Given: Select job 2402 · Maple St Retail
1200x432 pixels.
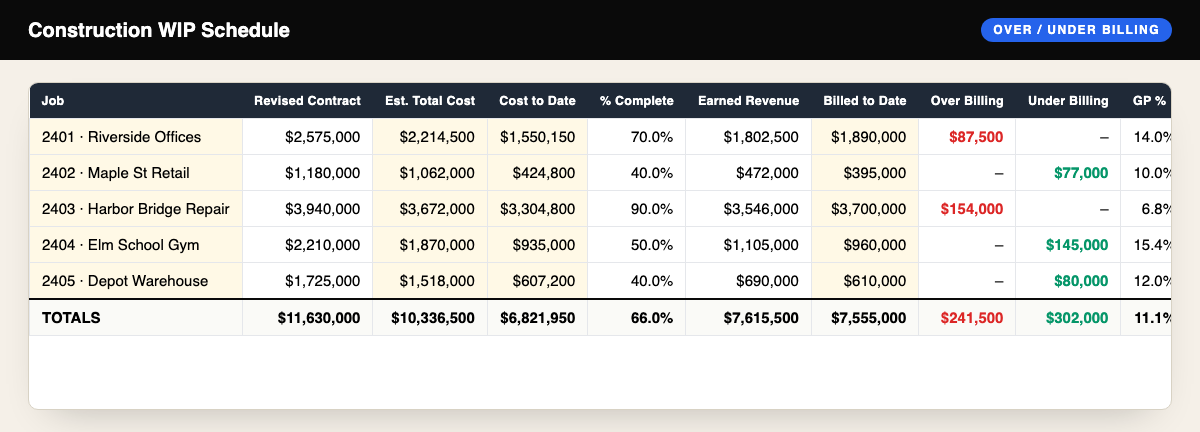Looking at the screenshot, I should [136, 173].
